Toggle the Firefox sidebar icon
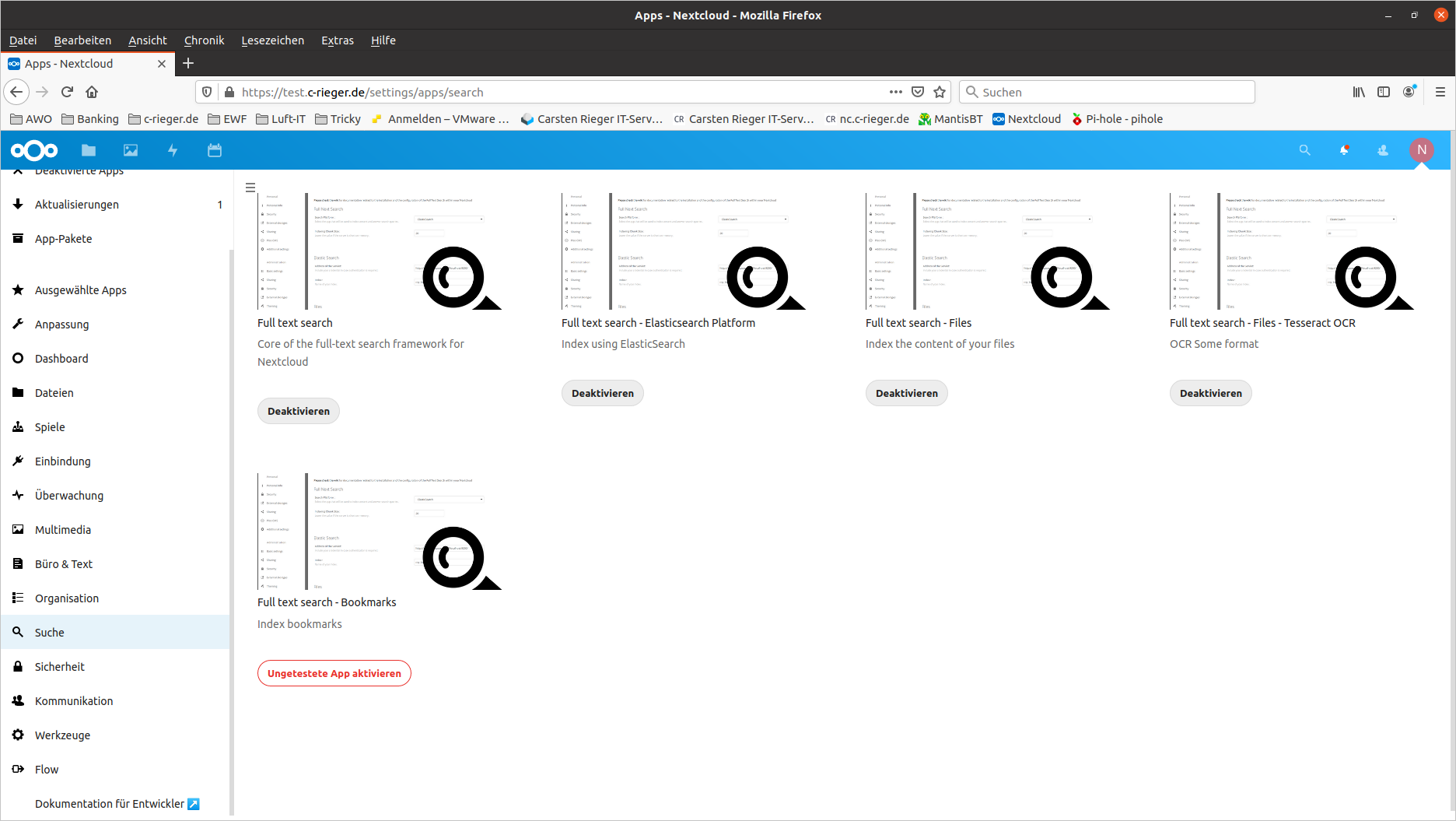 (1384, 92)
